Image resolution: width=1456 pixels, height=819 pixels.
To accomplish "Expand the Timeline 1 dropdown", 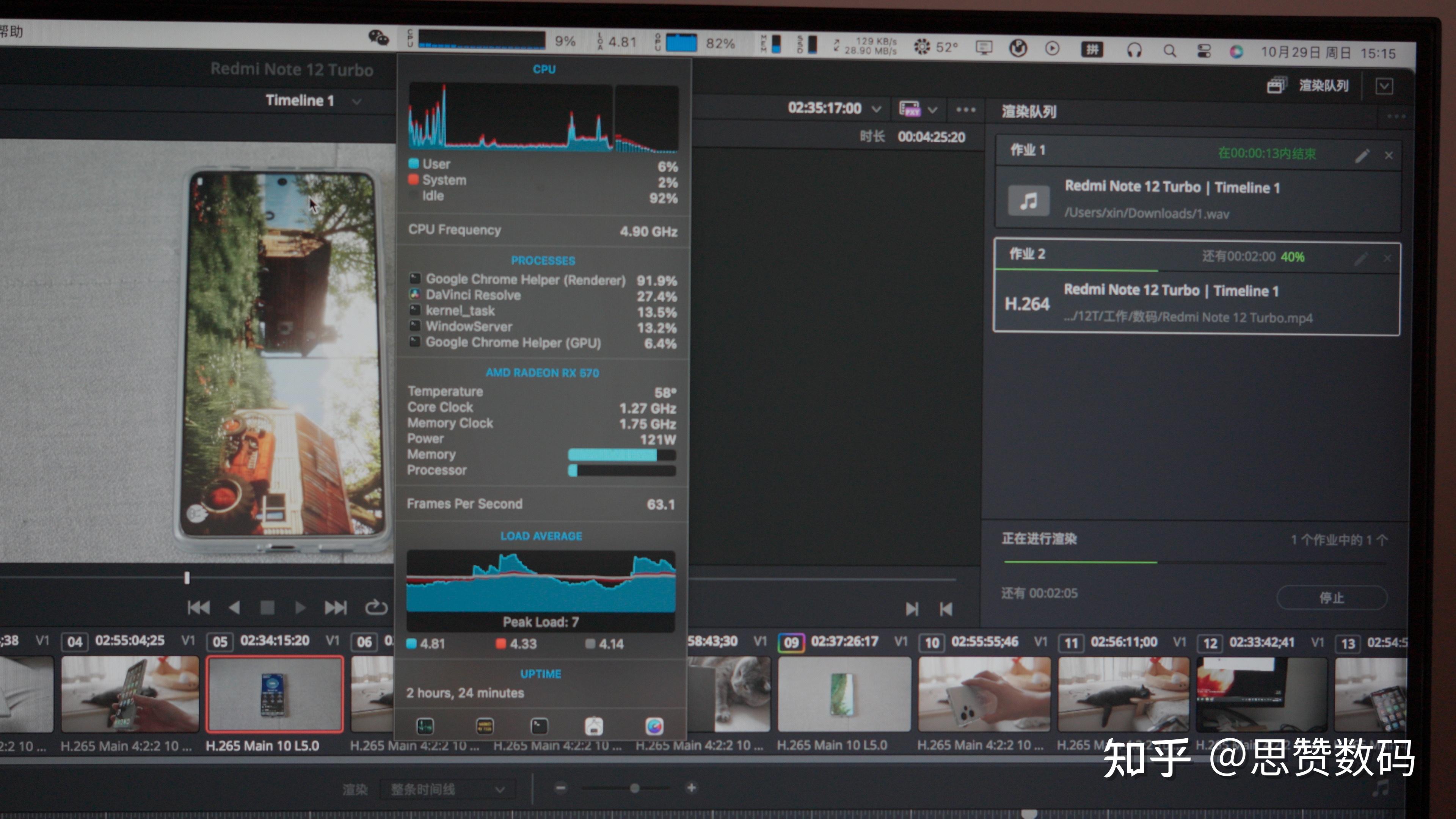I will point(357,102).
